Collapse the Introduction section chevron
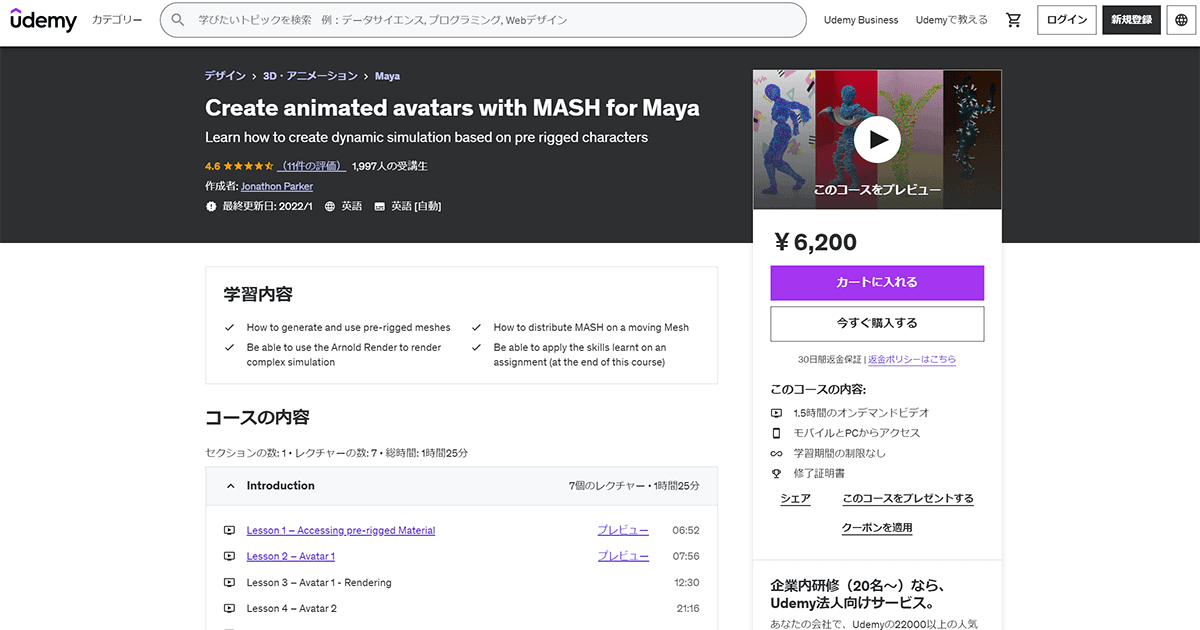The height and width of the screenshot is (630, 1200). click(231, 486)
